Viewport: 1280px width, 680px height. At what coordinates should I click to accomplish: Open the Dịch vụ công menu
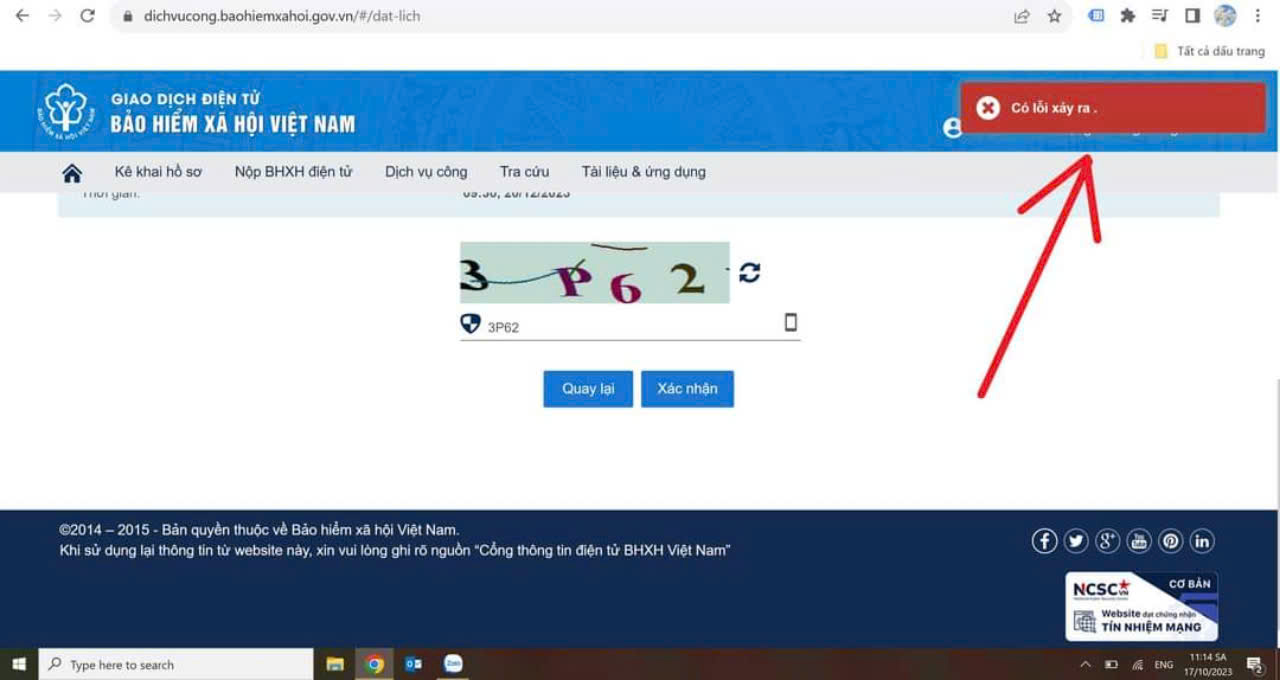[x=426, y=172]
